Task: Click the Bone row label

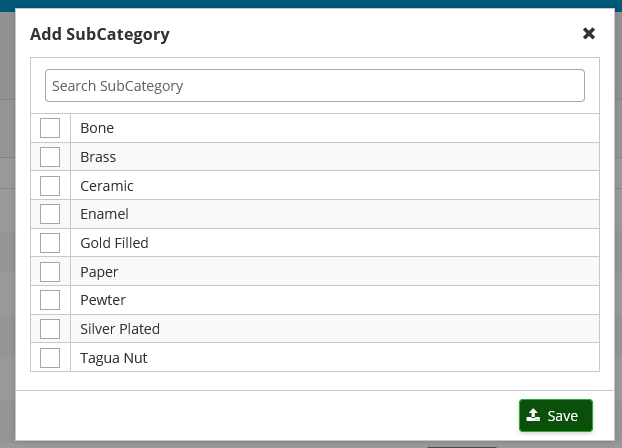Action: [97, 128]
